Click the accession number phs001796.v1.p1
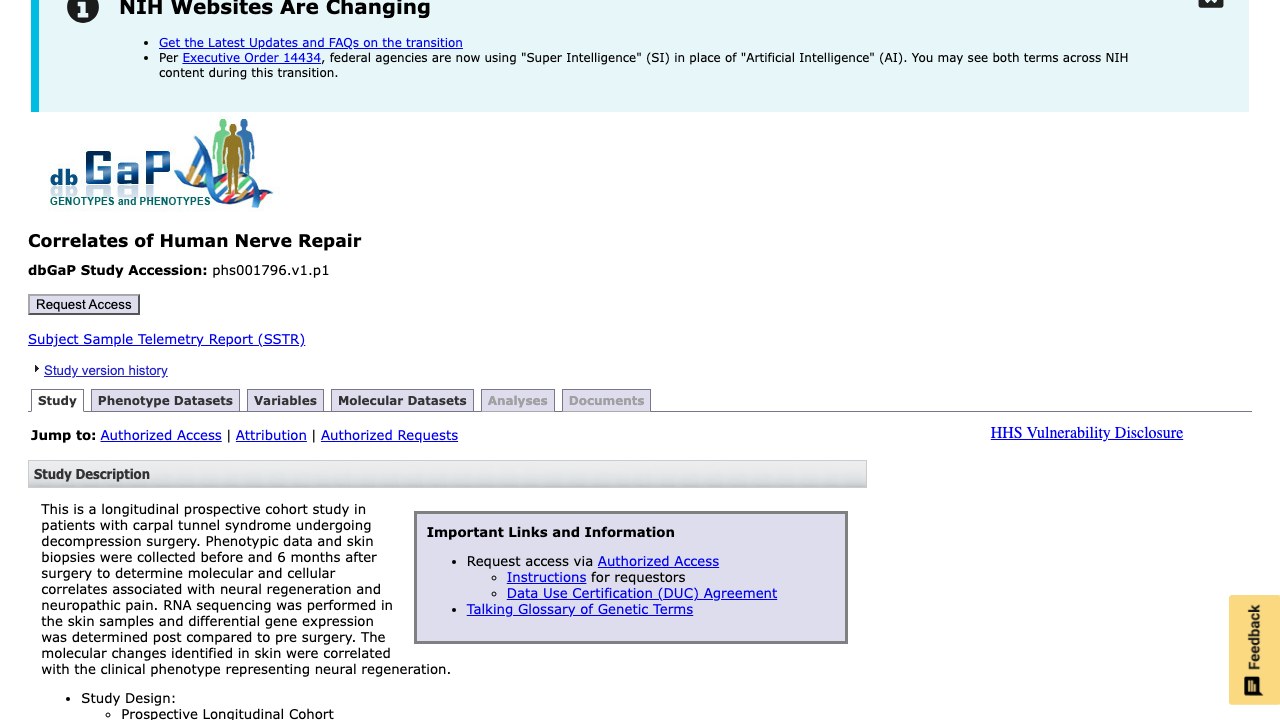Screen dimensions: 1280x720 pos(271,271)
